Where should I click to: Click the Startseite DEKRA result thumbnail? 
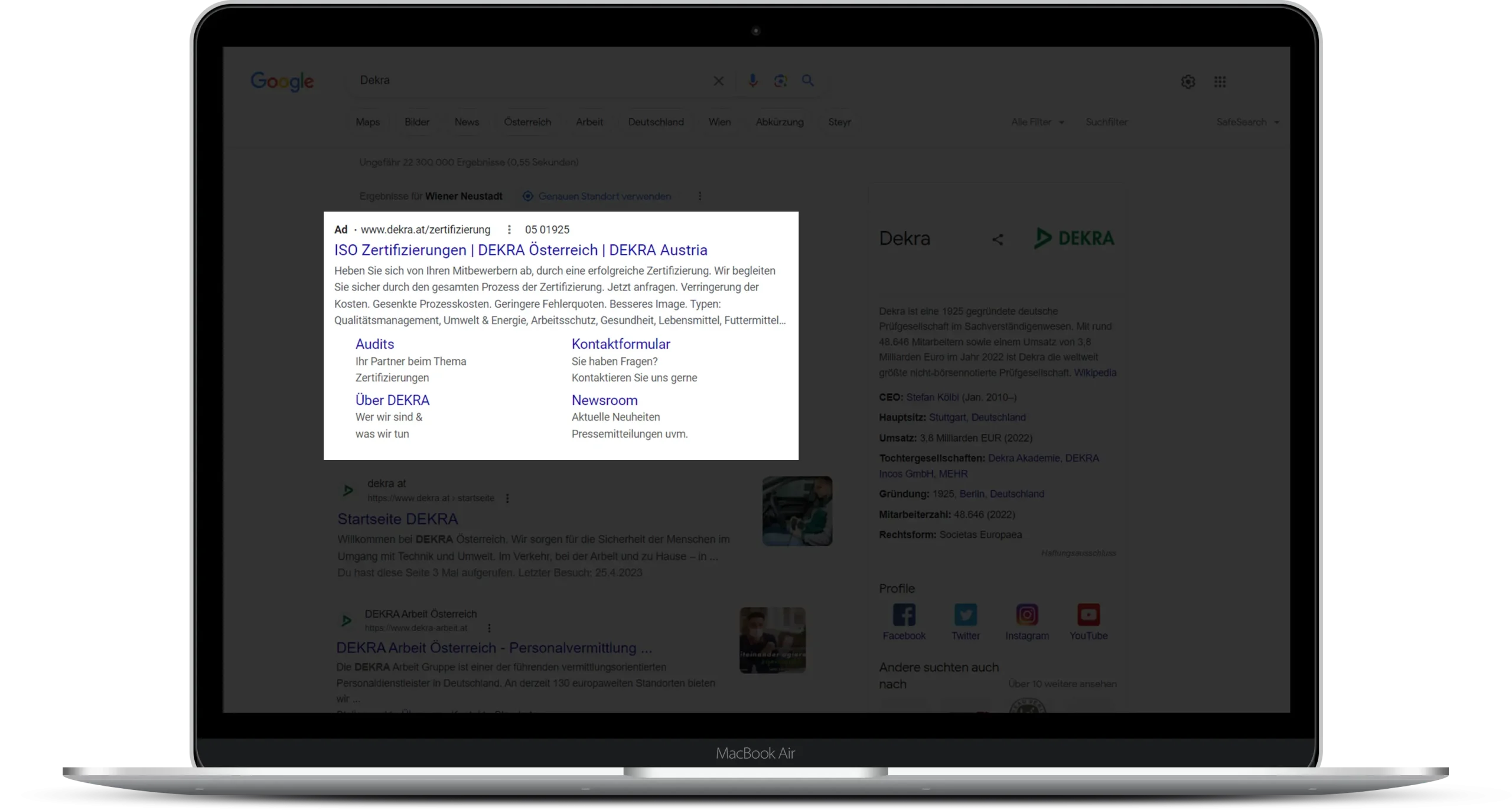[x=797, y=511]
